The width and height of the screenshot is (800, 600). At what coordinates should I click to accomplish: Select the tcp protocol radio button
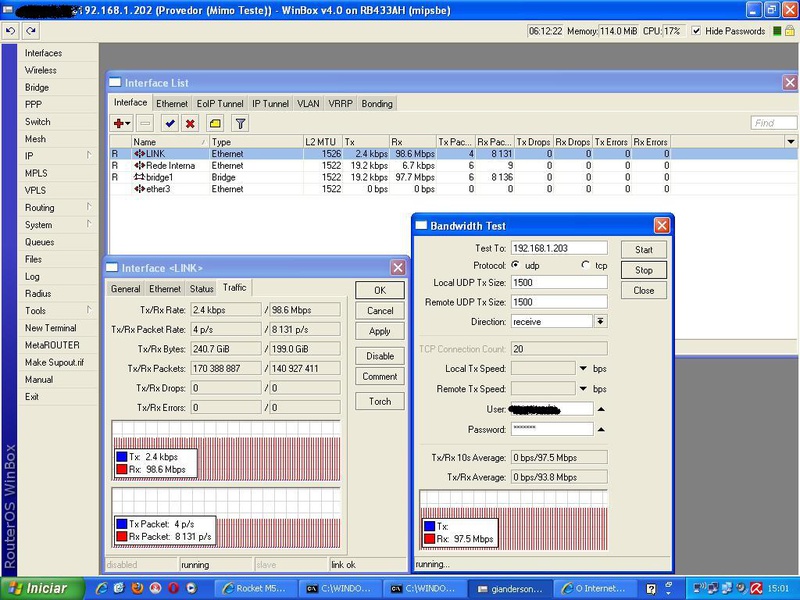[x=586, y=265]
